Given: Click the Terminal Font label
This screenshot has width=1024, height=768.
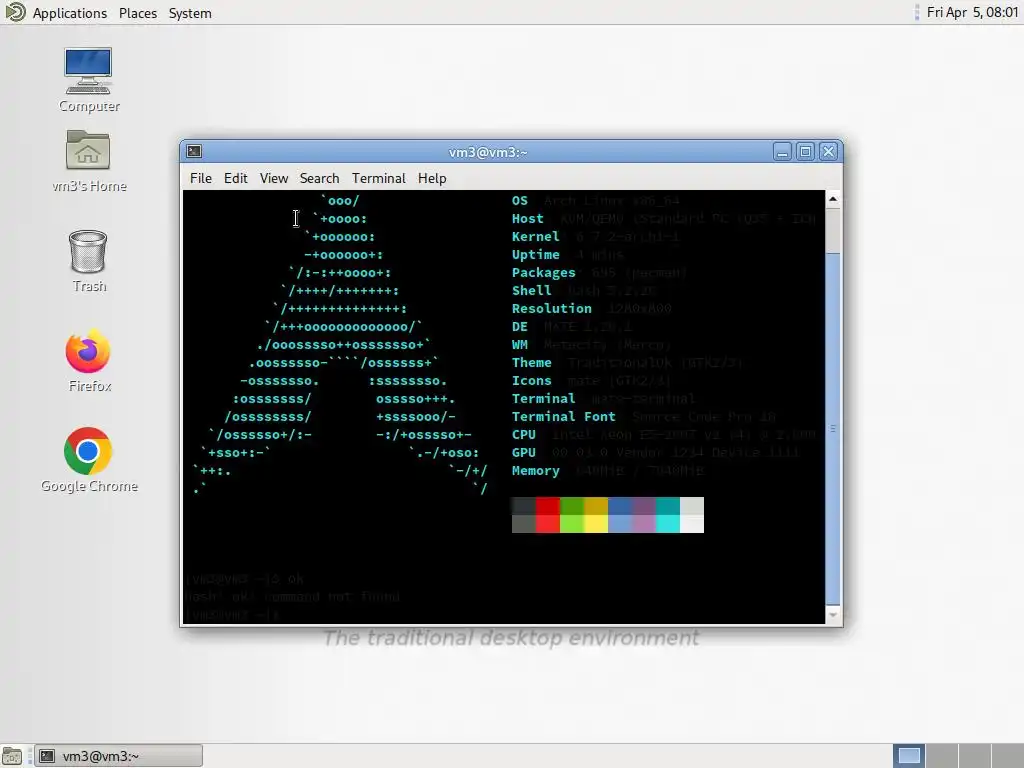Looking at the screenshot, I should (564, 417).
